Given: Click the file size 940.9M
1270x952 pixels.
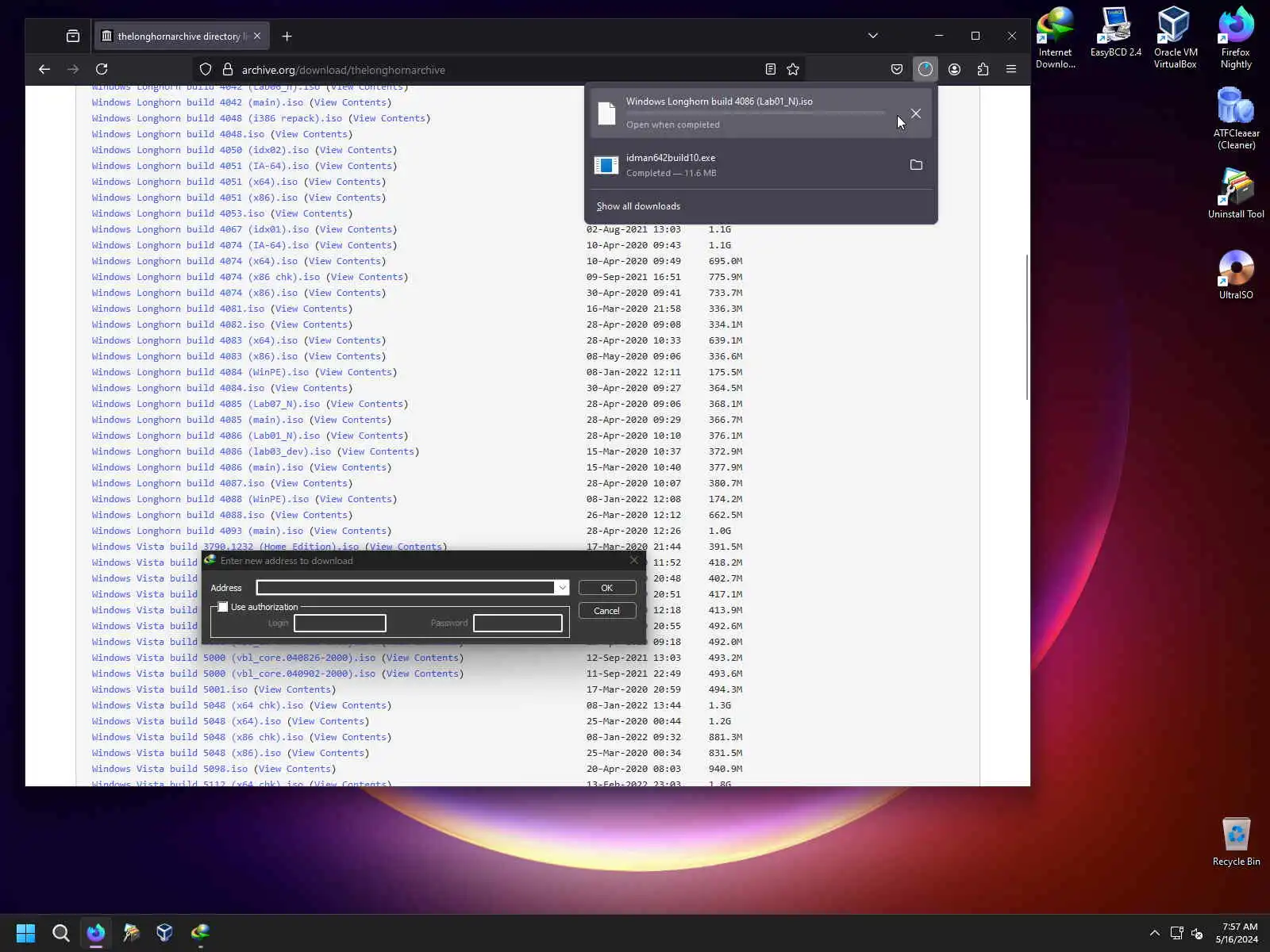Looking at the screenshot, I should [x=725, y=769].
